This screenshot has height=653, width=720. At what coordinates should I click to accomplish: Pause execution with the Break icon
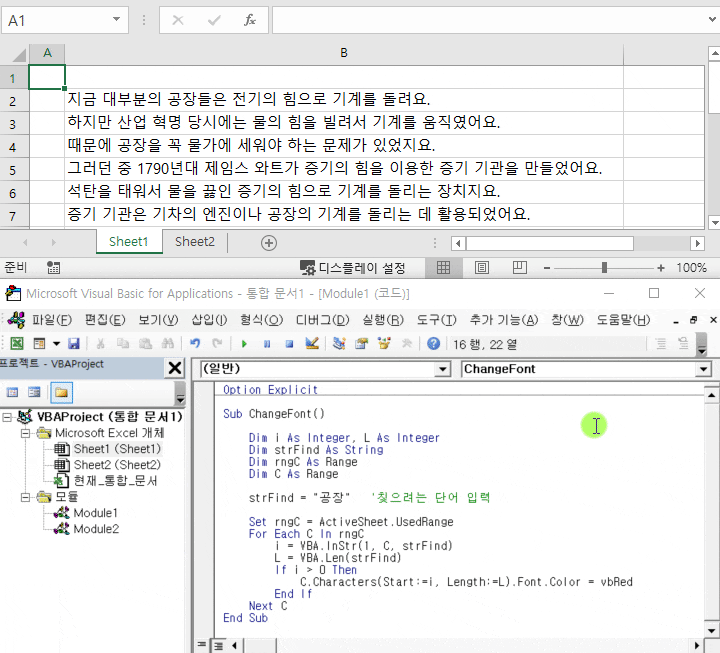[267, 343]
